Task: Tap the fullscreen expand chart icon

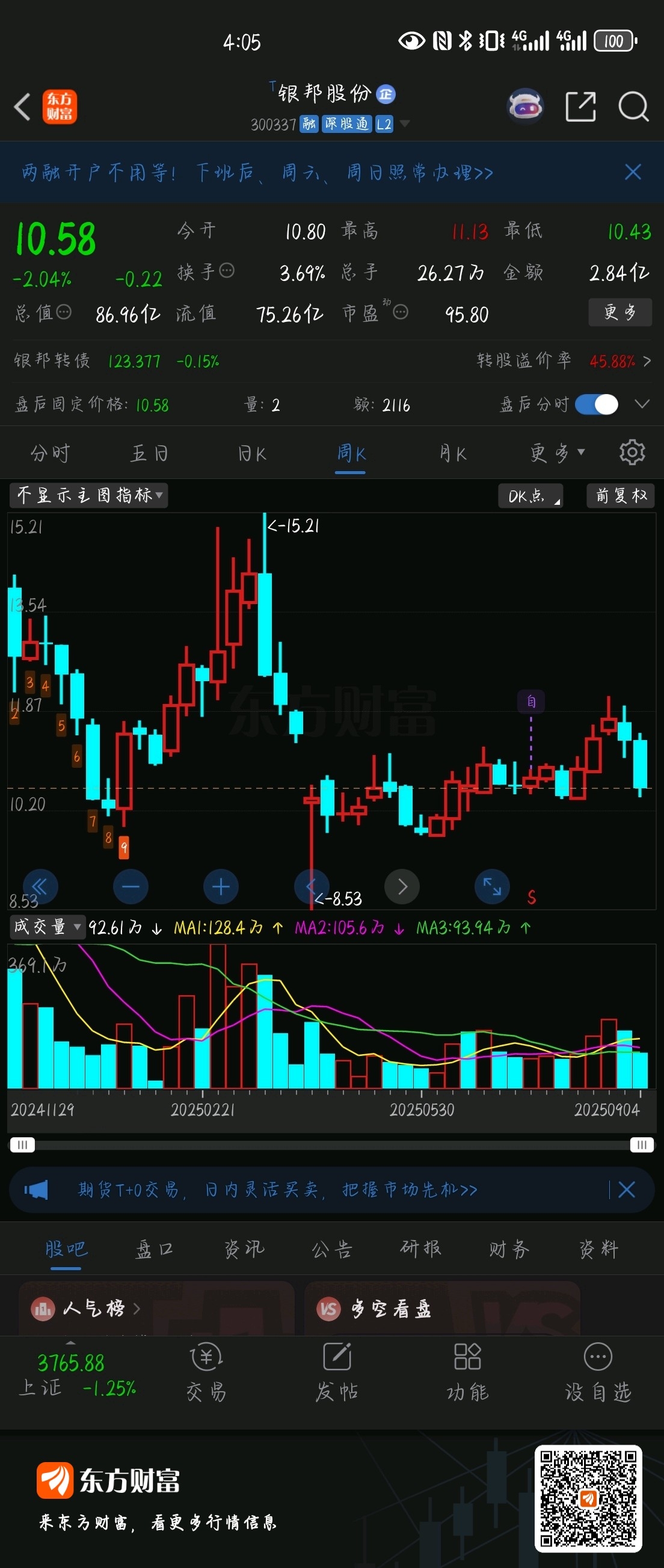Action: coord(492,887)
